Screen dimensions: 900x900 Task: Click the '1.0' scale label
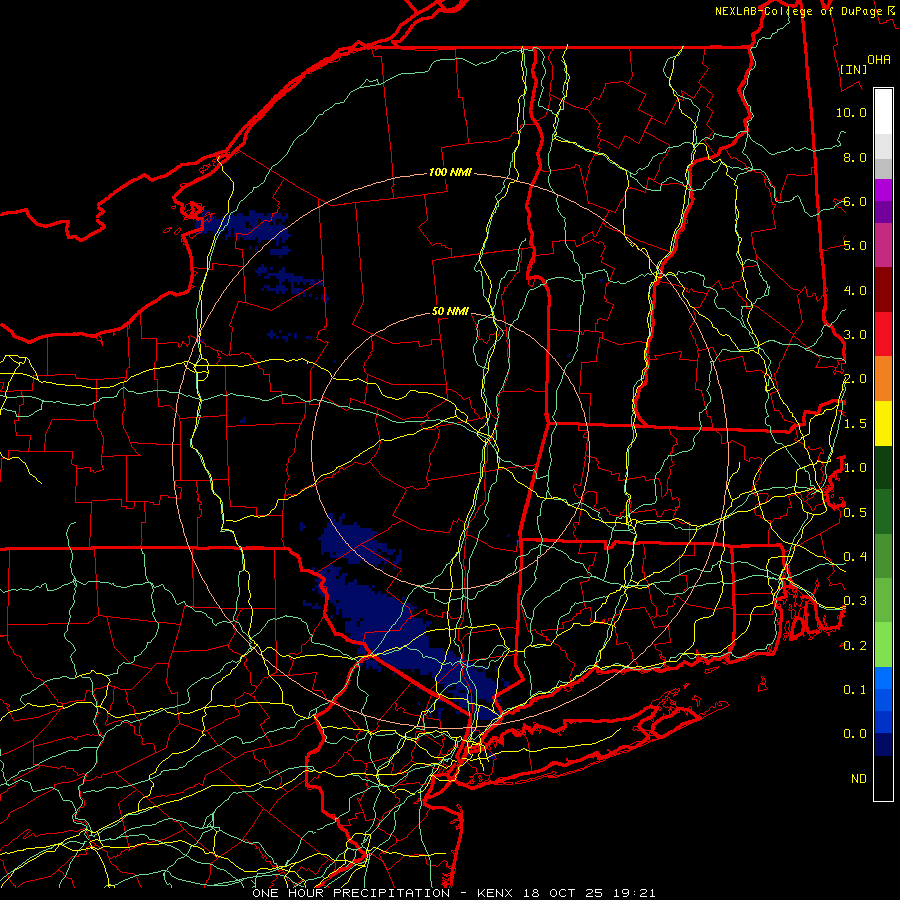point(855,468)
